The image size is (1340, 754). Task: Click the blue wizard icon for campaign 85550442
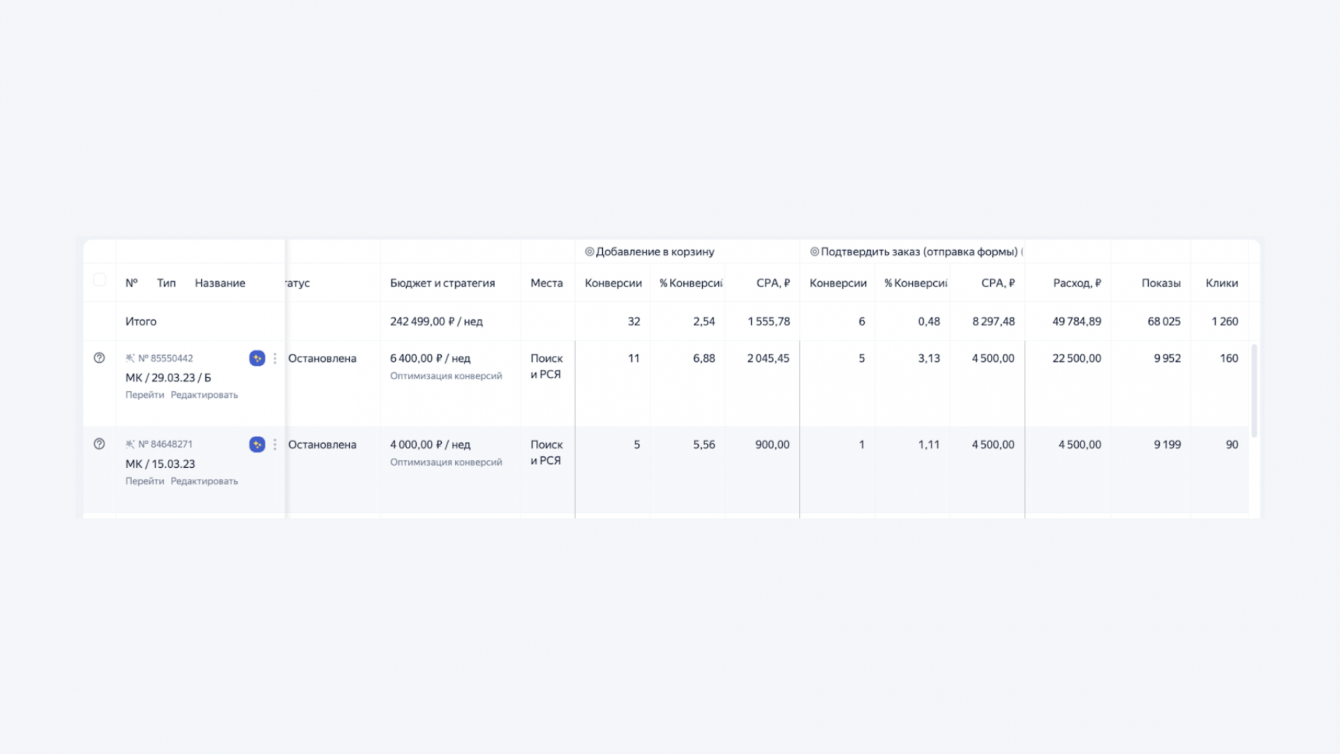(257, 358)
